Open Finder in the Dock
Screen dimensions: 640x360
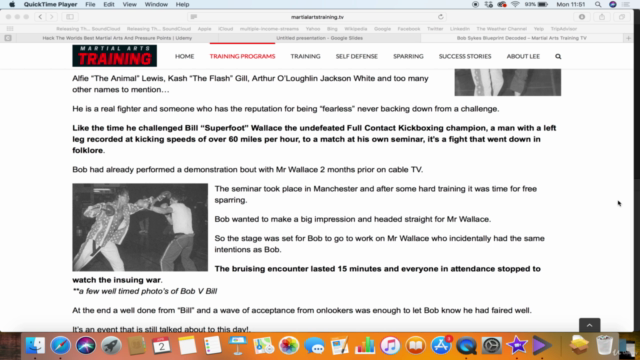(x=35, y=346)
